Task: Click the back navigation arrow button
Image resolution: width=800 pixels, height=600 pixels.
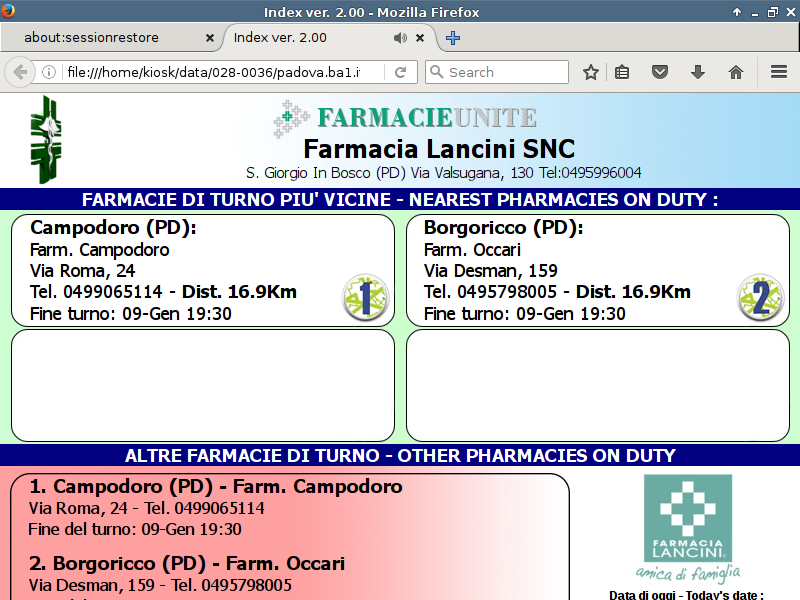Action: coord(19,72)
